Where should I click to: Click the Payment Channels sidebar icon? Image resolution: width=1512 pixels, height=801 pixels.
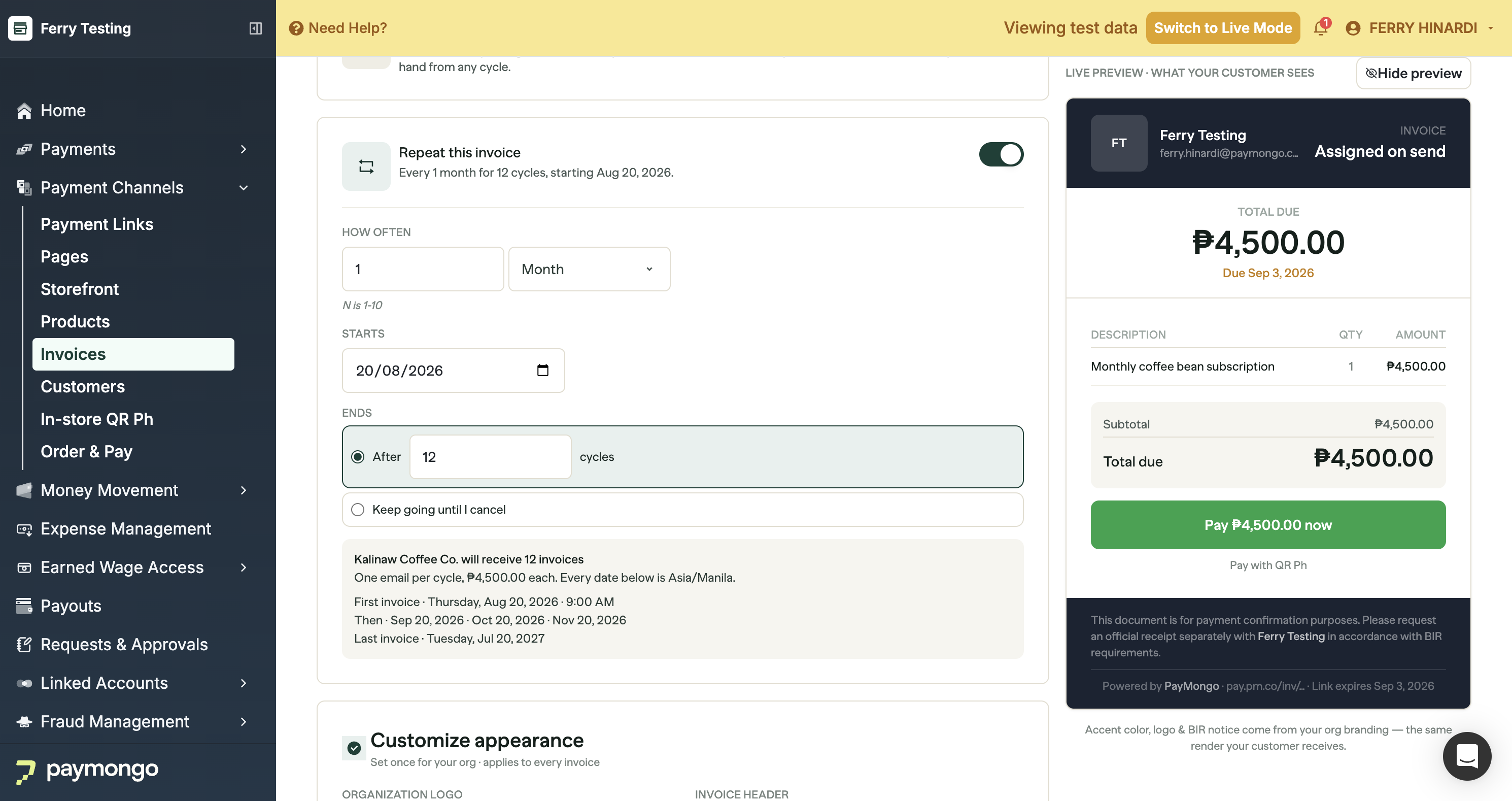tap(24, 188)
